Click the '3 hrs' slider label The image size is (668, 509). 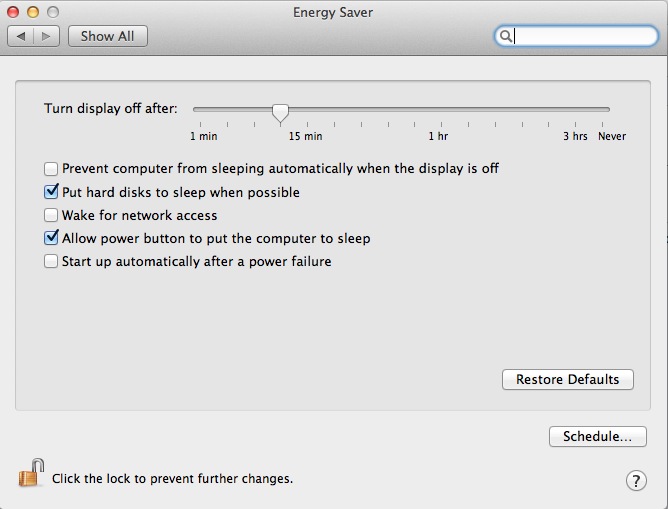pos(575,136)
